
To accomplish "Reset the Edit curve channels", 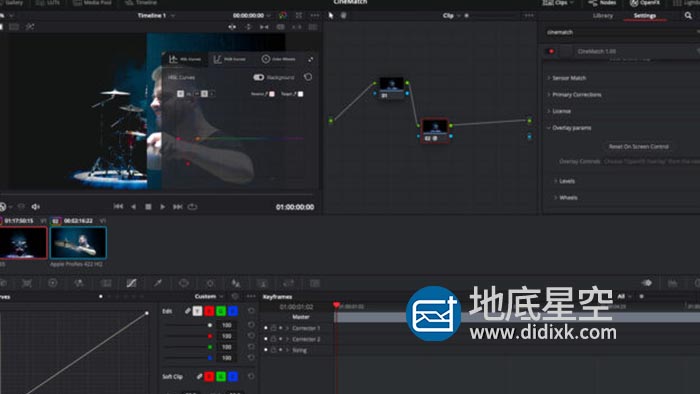I will (251, 311).
